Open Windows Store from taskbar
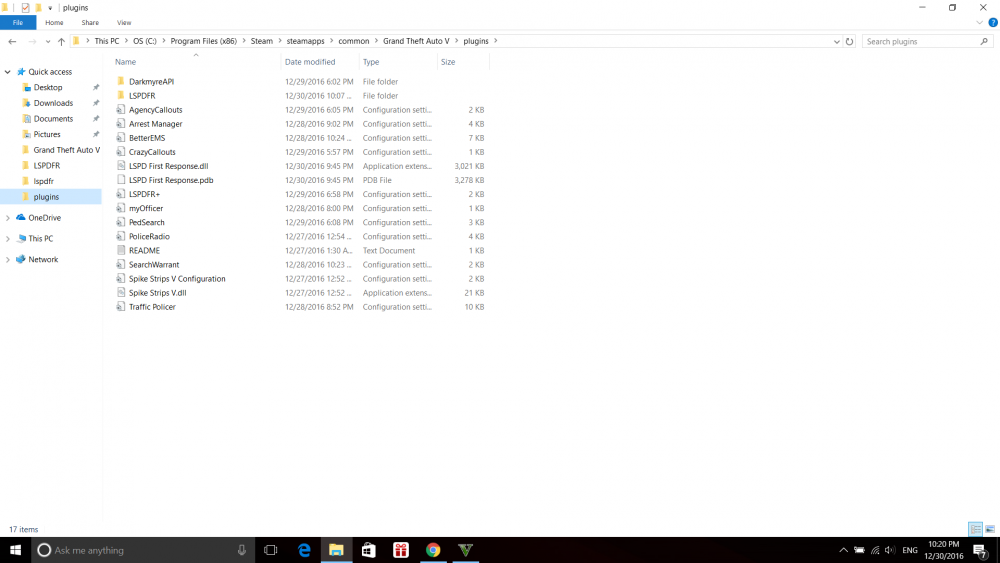This screenshot has width=1000, height=563. click(369, 550)
